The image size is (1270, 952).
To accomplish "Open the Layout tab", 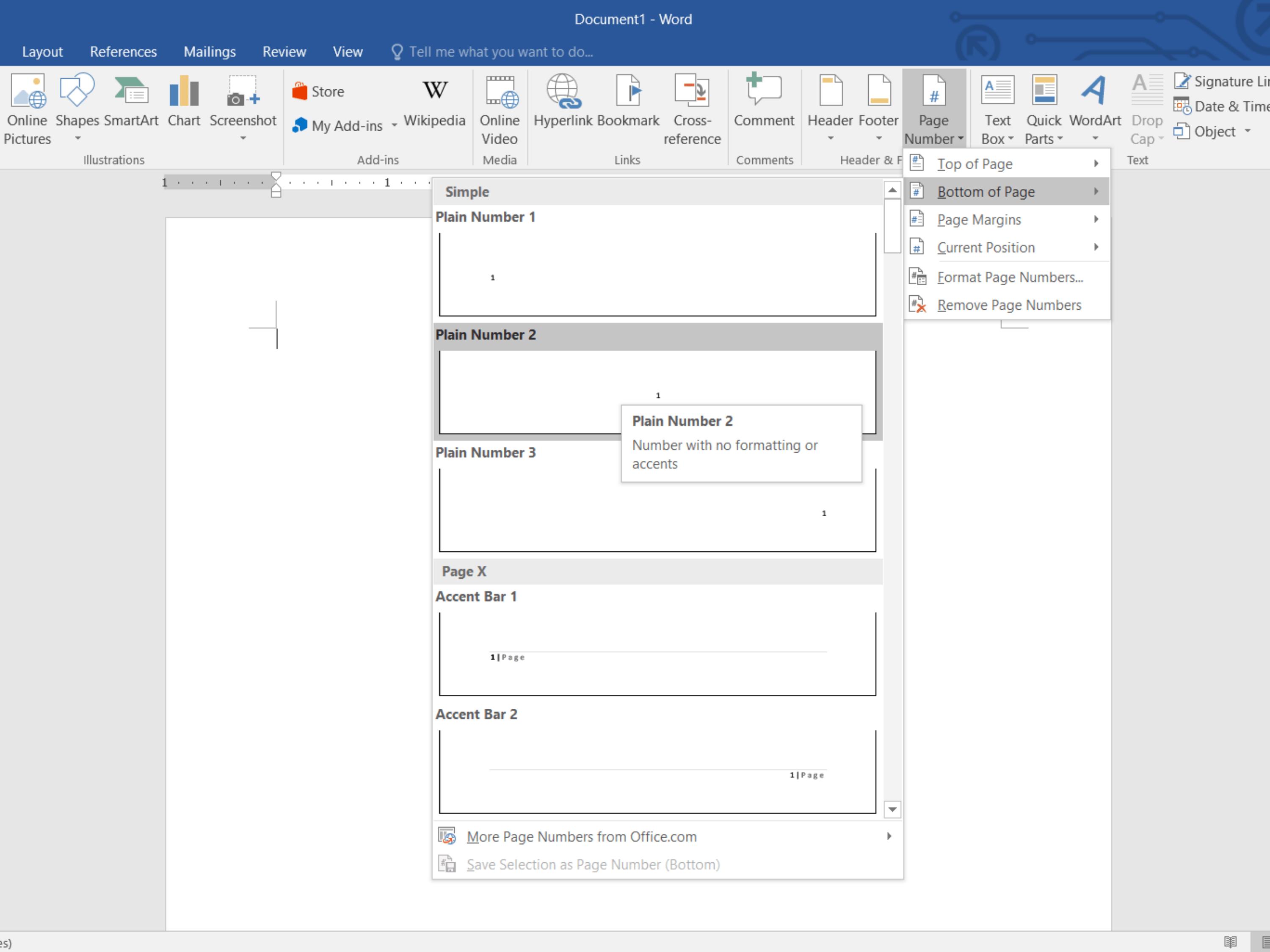I will tap(42, 52).
